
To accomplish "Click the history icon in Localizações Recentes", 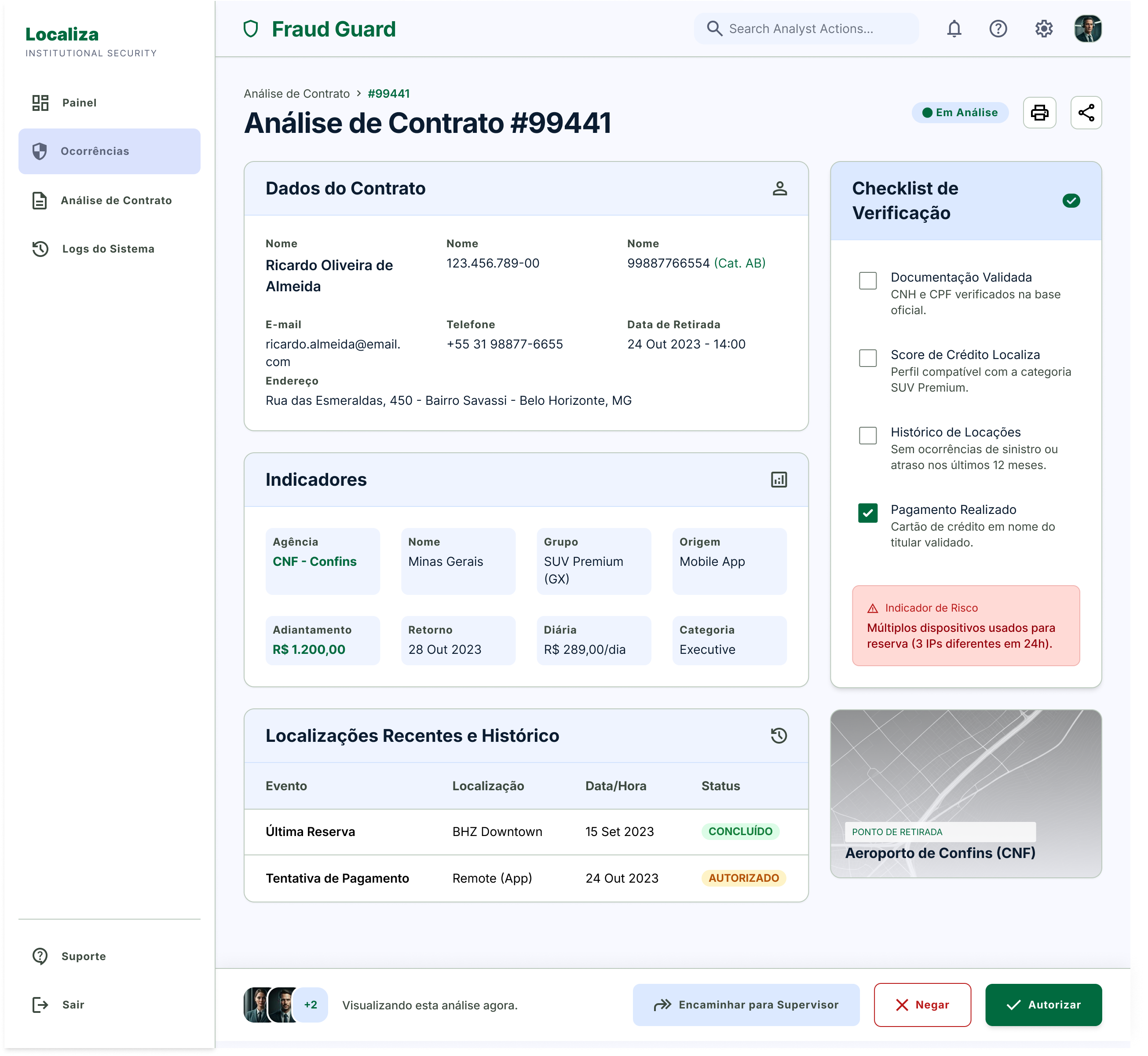I will click(779, 735).
